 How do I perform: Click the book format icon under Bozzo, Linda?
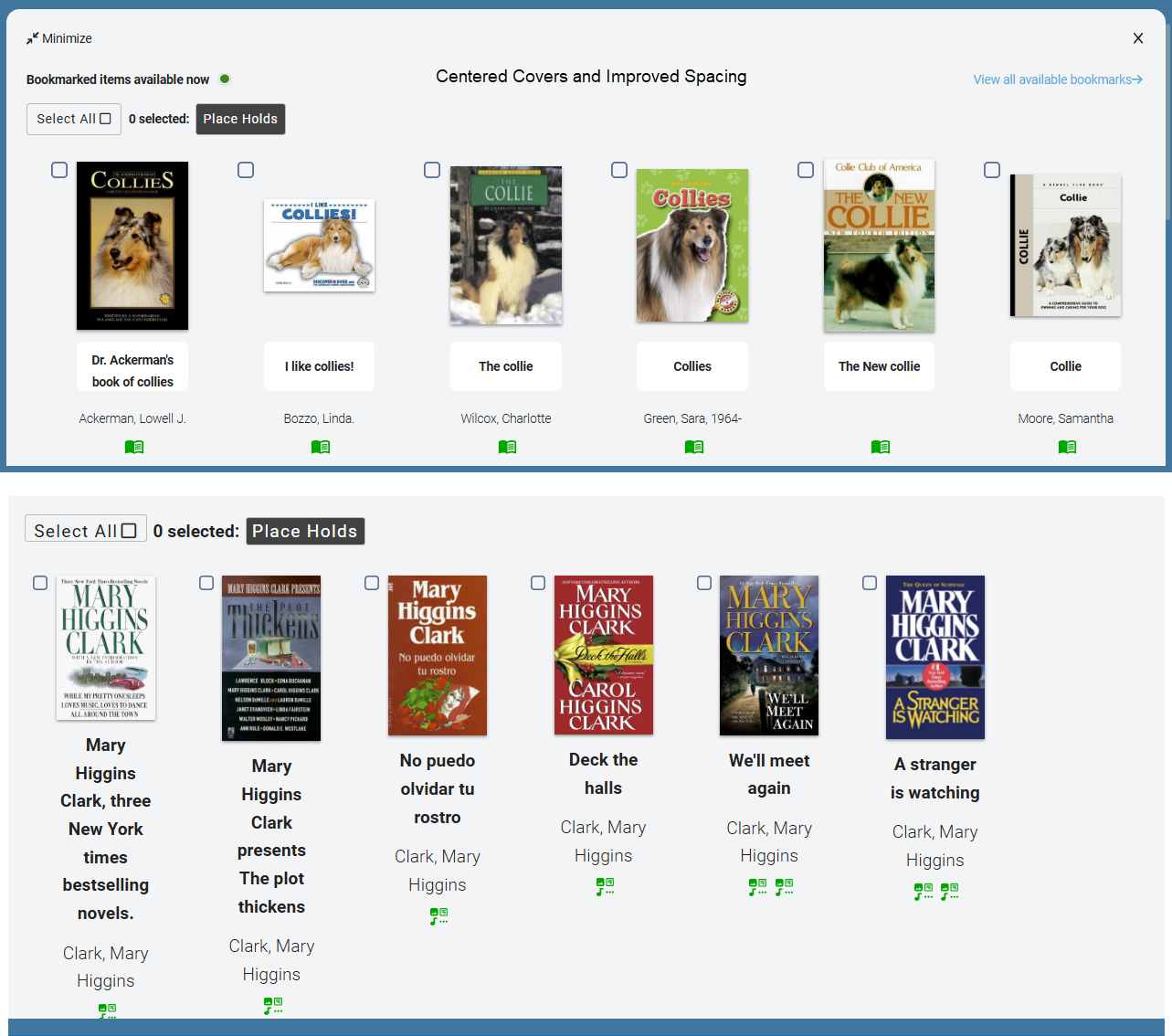321,447
